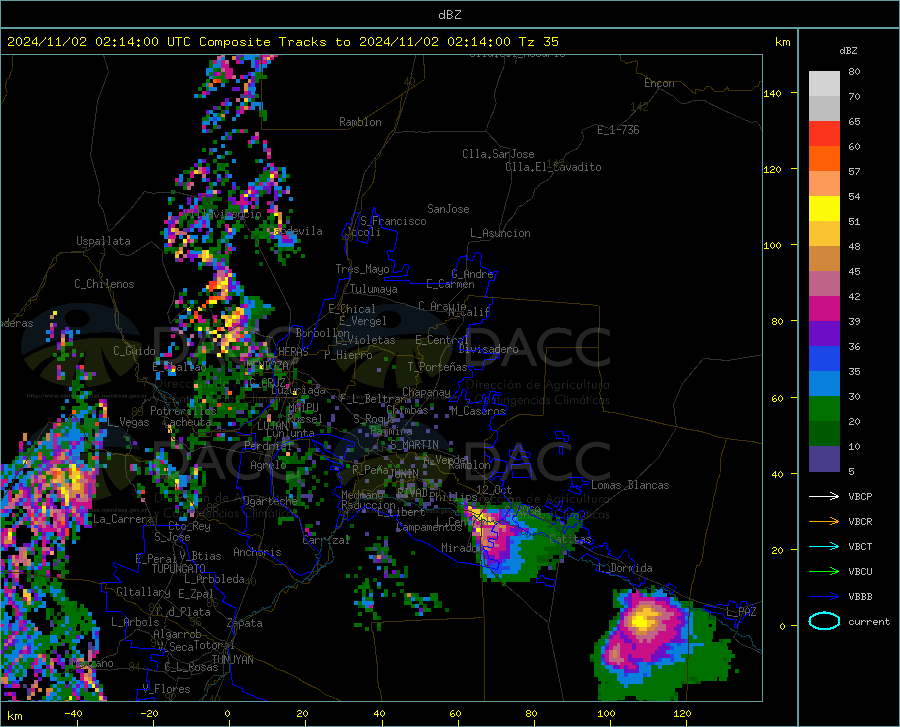Click the S_MARTIN map label
Viewport: 900px width, 727px height.
coord(414,444)
